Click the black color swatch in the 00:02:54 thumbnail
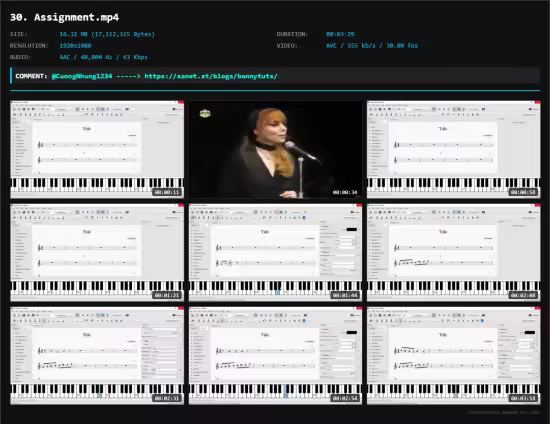This screenshot has height=424, width=550. (x=351, y=332)
